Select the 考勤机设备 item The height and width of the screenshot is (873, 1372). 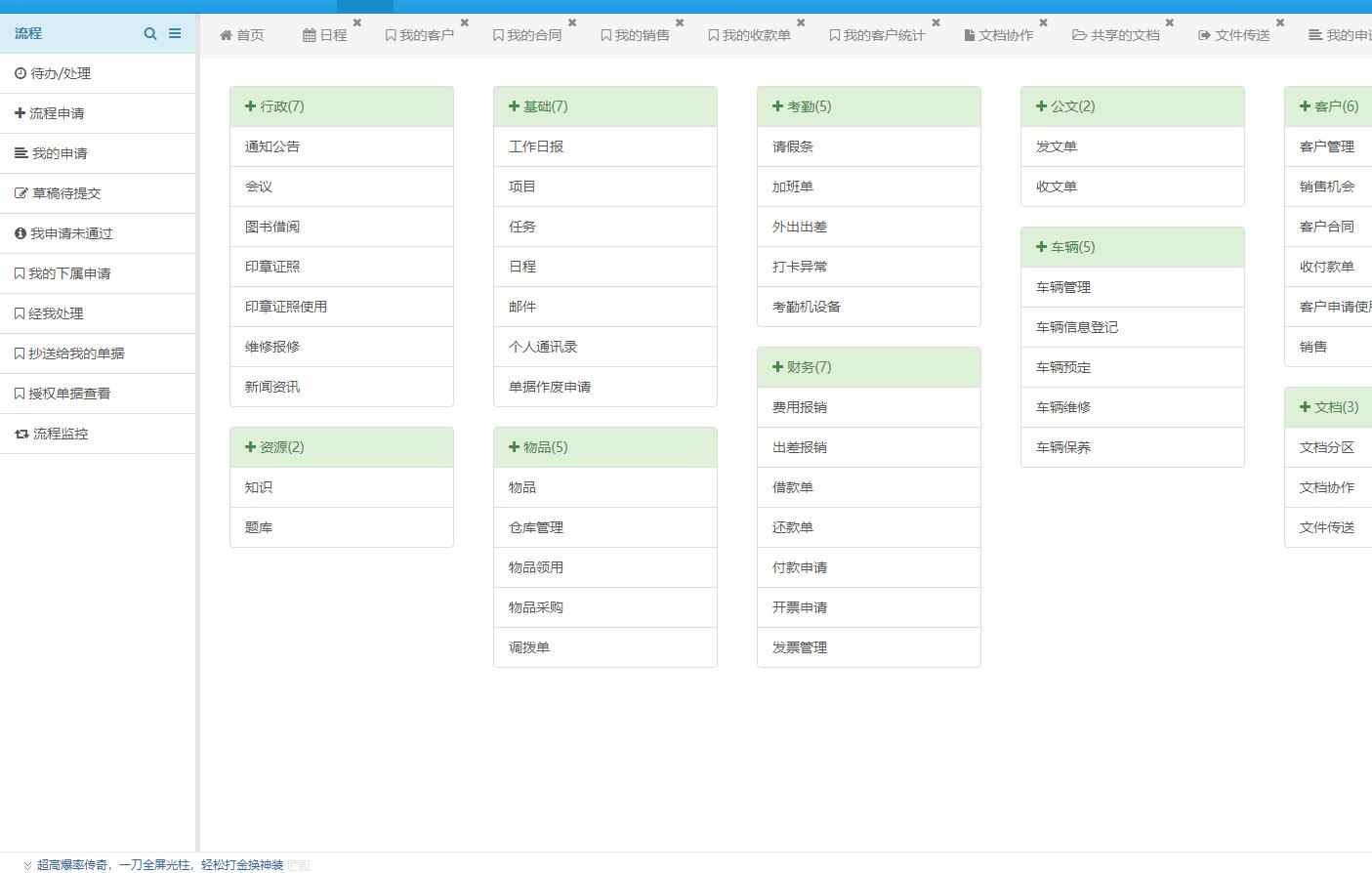(x=869, y=307)
